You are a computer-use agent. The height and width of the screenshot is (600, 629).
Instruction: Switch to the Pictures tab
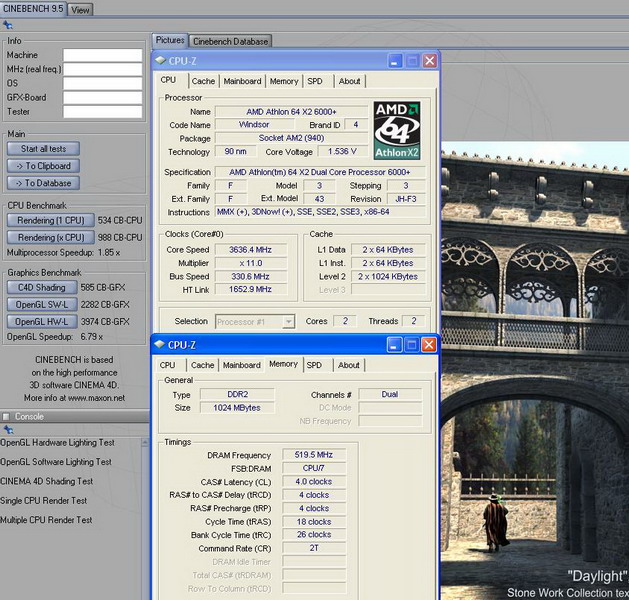170,40
